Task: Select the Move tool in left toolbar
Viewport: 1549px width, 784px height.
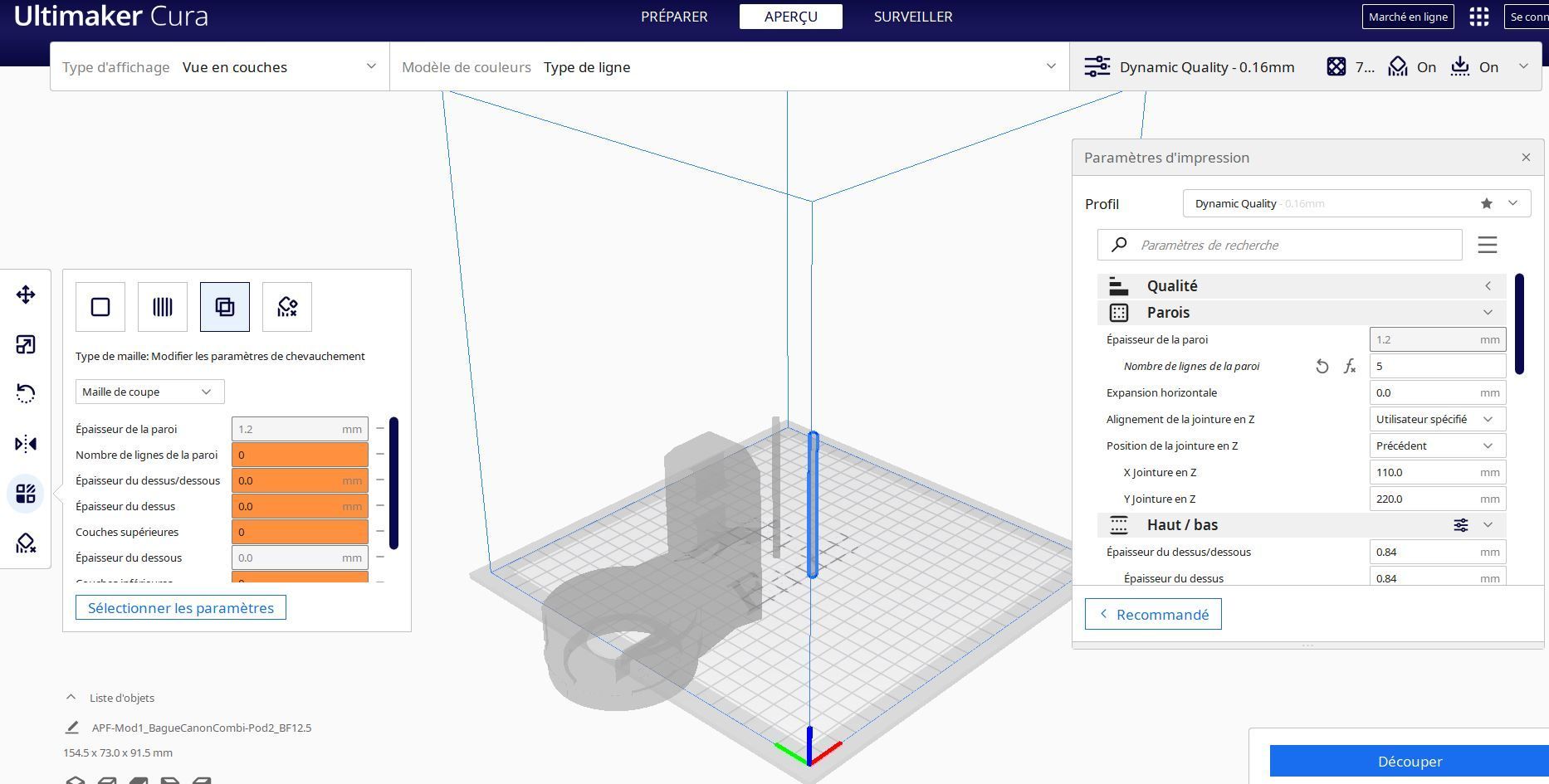Action: point(26,295)
